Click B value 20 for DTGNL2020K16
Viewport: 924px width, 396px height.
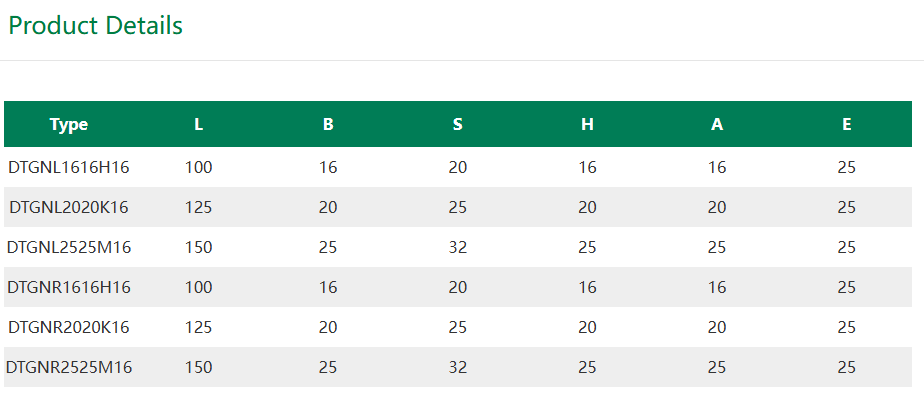(328, 207)
